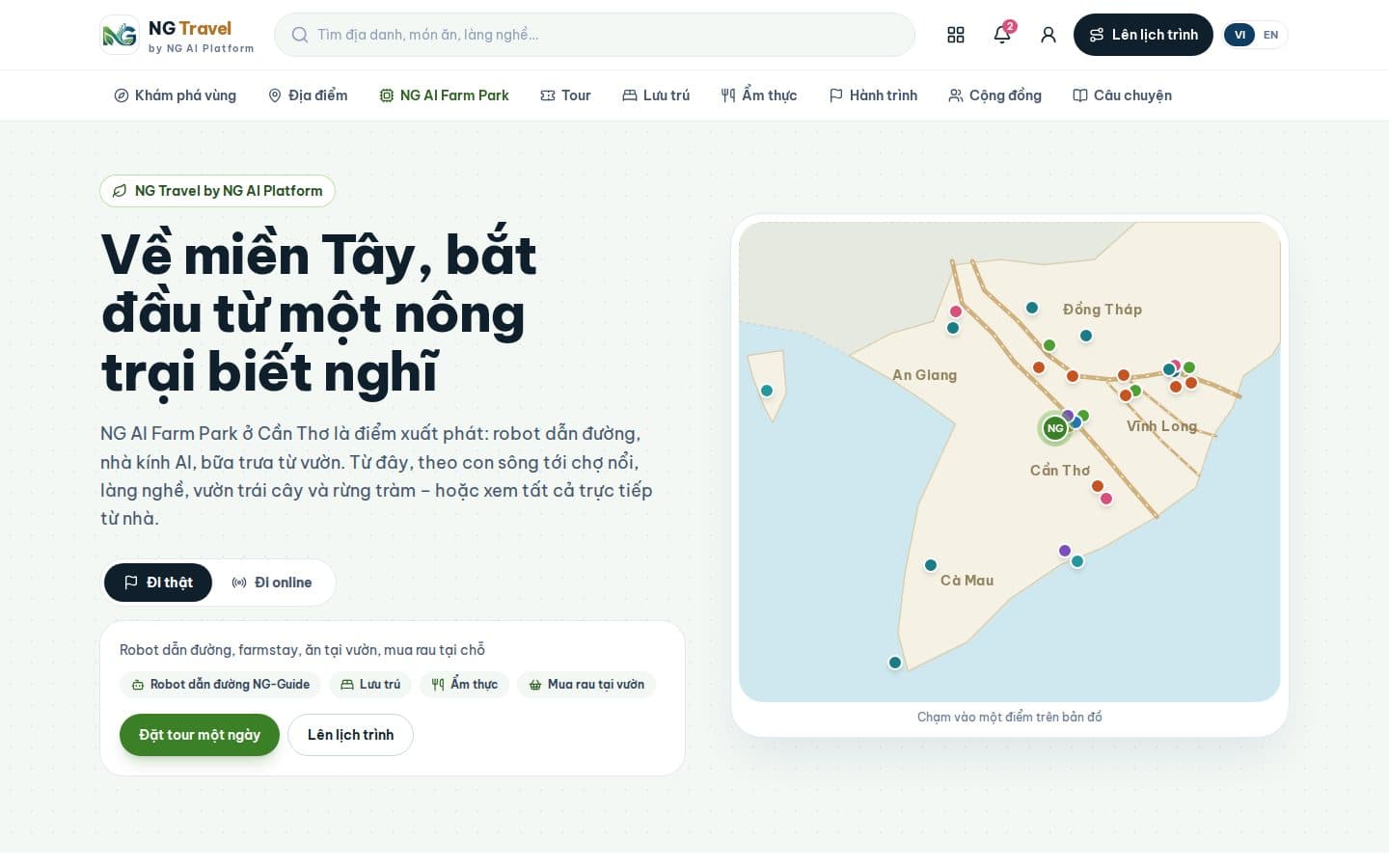Open the apps grid icon
The image size is (1389, 868).
pyautogui.click(x=956, y=35)
